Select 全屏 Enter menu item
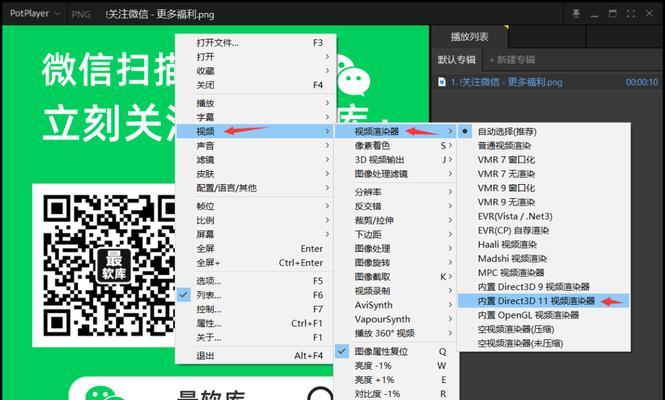Screen dimensions: 665x400 (x=256, y=249)
